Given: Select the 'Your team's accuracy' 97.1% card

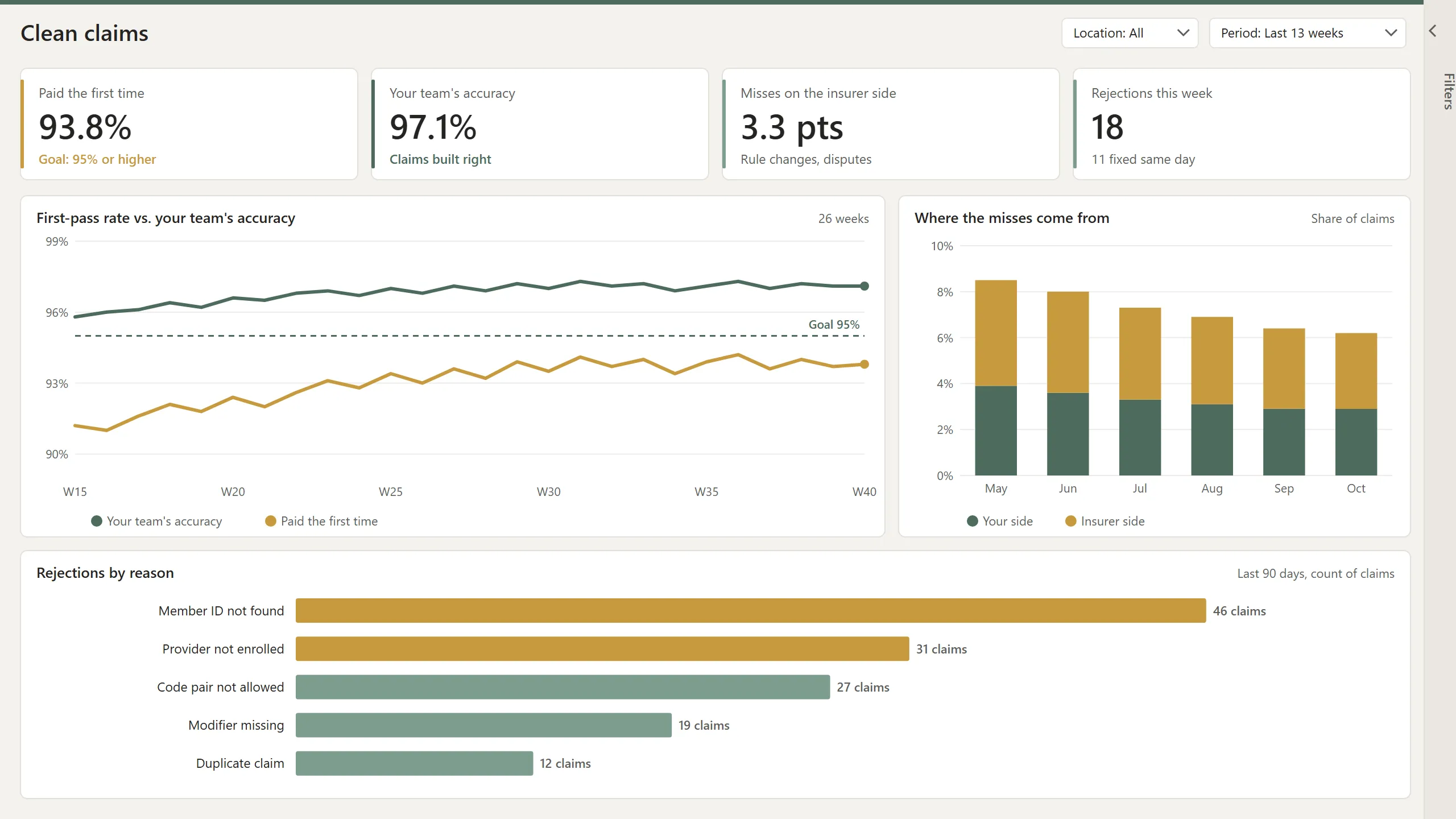Looking at the screenshot, I should click(540, 124).
